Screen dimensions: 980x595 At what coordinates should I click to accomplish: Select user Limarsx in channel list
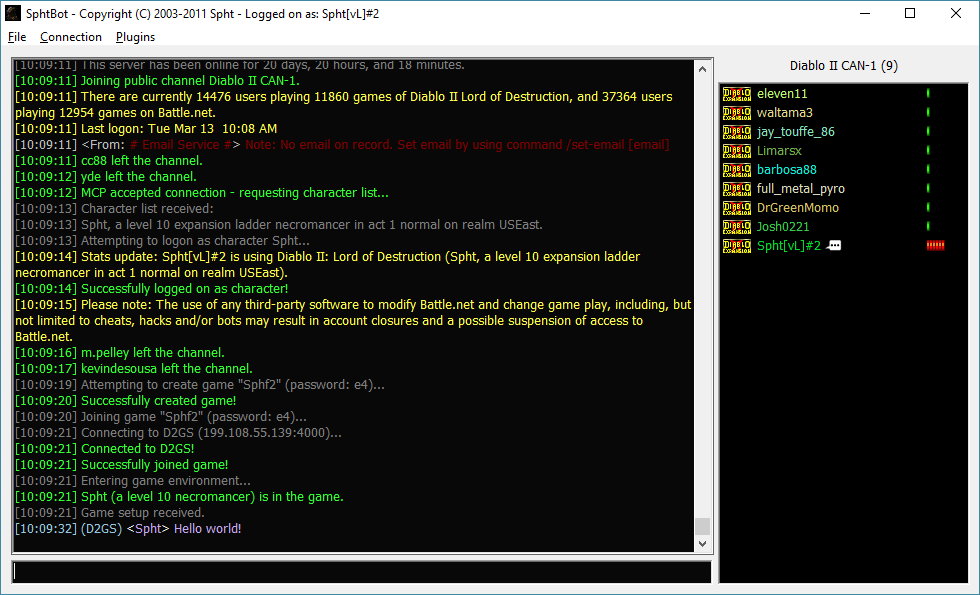click(779, 151)
